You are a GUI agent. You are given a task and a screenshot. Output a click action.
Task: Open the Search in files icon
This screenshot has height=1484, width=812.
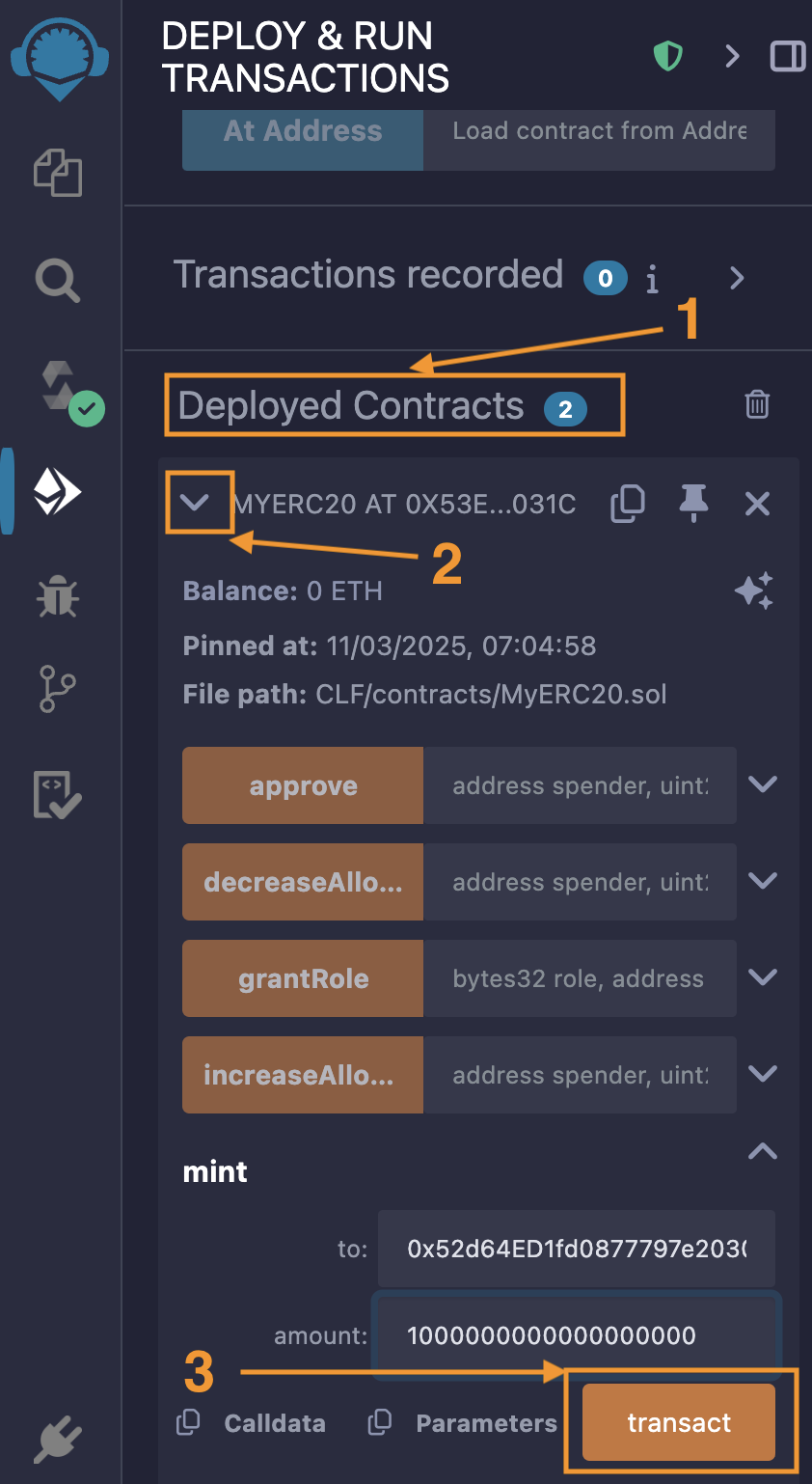point(58,281)
